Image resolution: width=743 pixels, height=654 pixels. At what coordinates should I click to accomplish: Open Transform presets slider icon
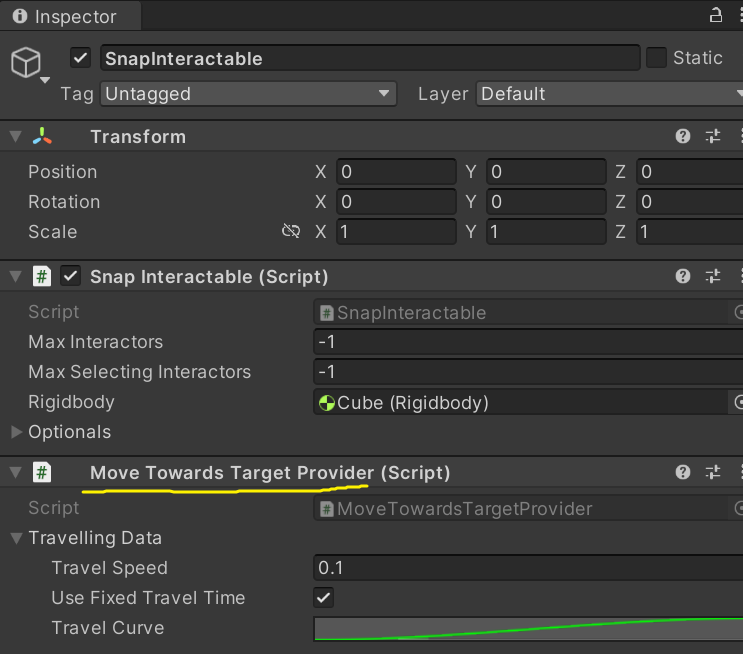[x=713, y=136]
